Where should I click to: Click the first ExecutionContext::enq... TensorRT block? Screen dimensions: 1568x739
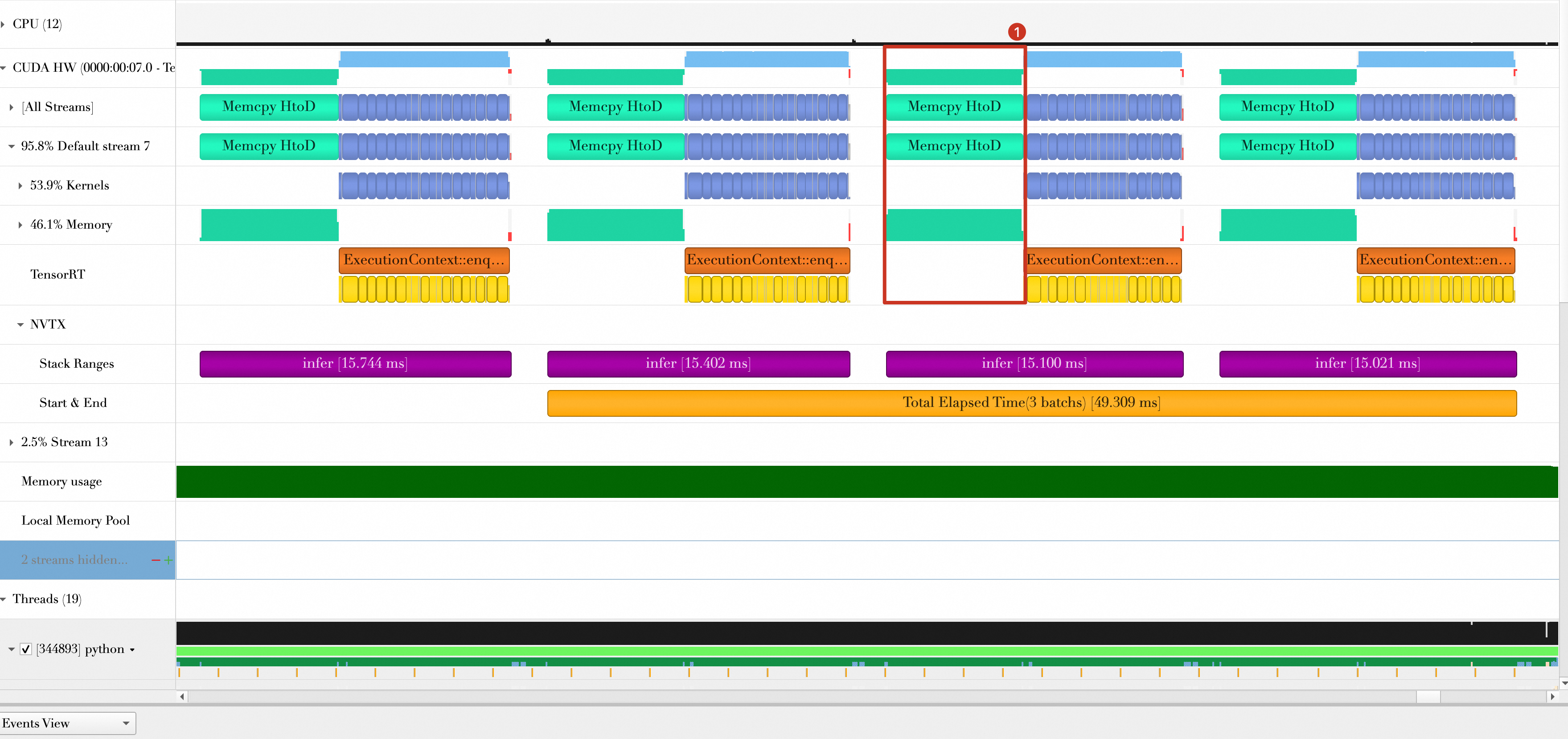pyautogui.click(x=424, y=261)
